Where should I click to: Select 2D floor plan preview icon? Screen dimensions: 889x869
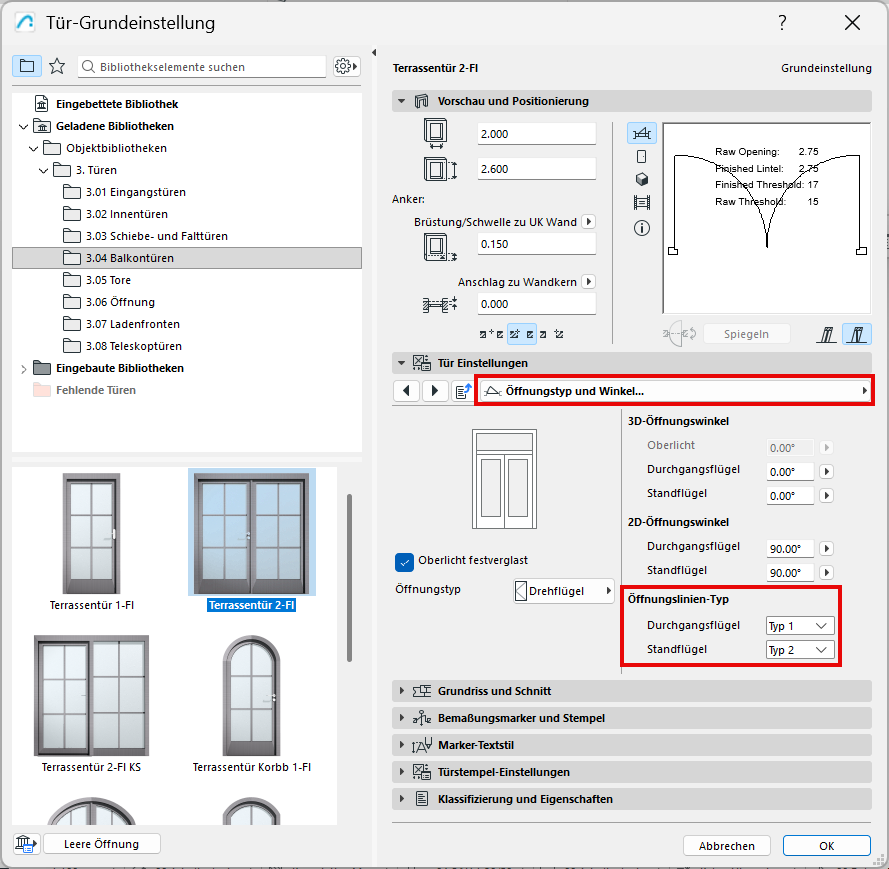pos(642,134)
